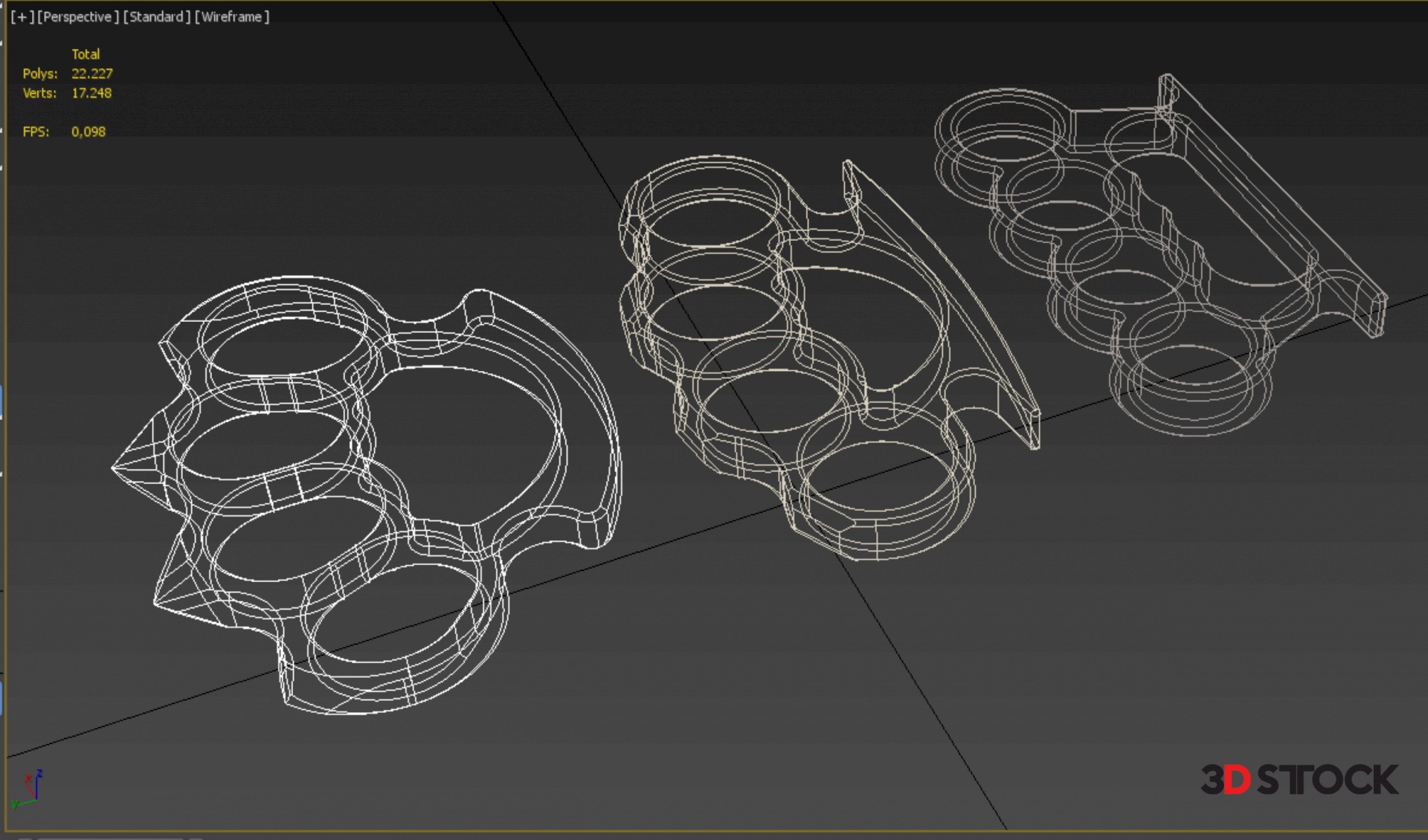The width and height of the screenshot is (1428, 840).
Task: Click the green Y axis label
Action: [x=15, y=804]
